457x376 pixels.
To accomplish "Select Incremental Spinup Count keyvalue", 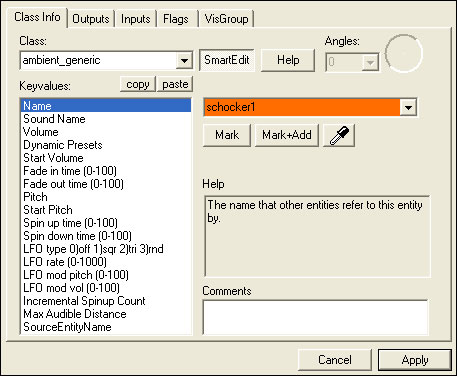I will 106,301.
